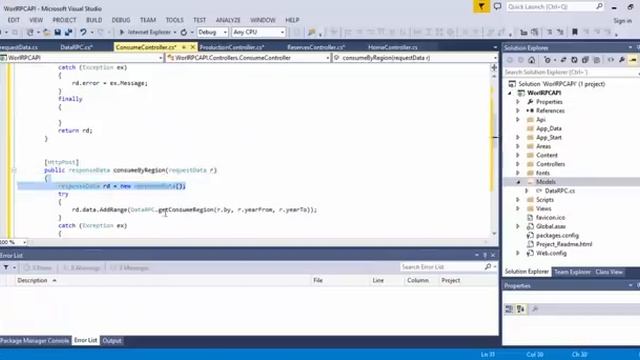
Task: Open the BUILD menu
Action: coord(94,20)
